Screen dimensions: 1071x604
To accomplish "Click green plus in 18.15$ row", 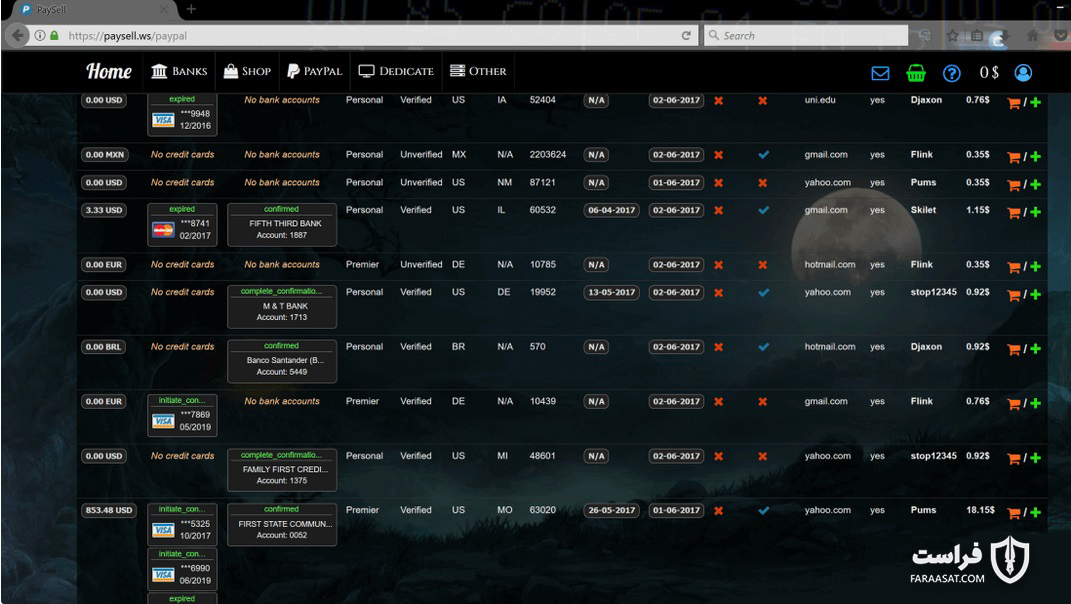I will tap(1035, 512).
